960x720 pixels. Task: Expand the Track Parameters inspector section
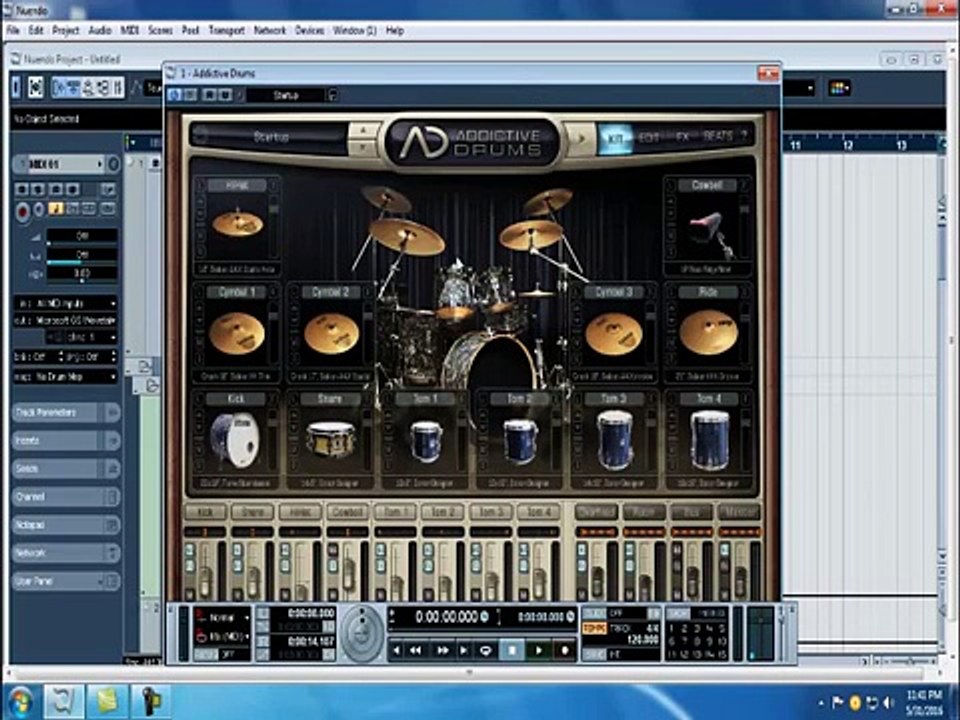click(x=66, y=413)
